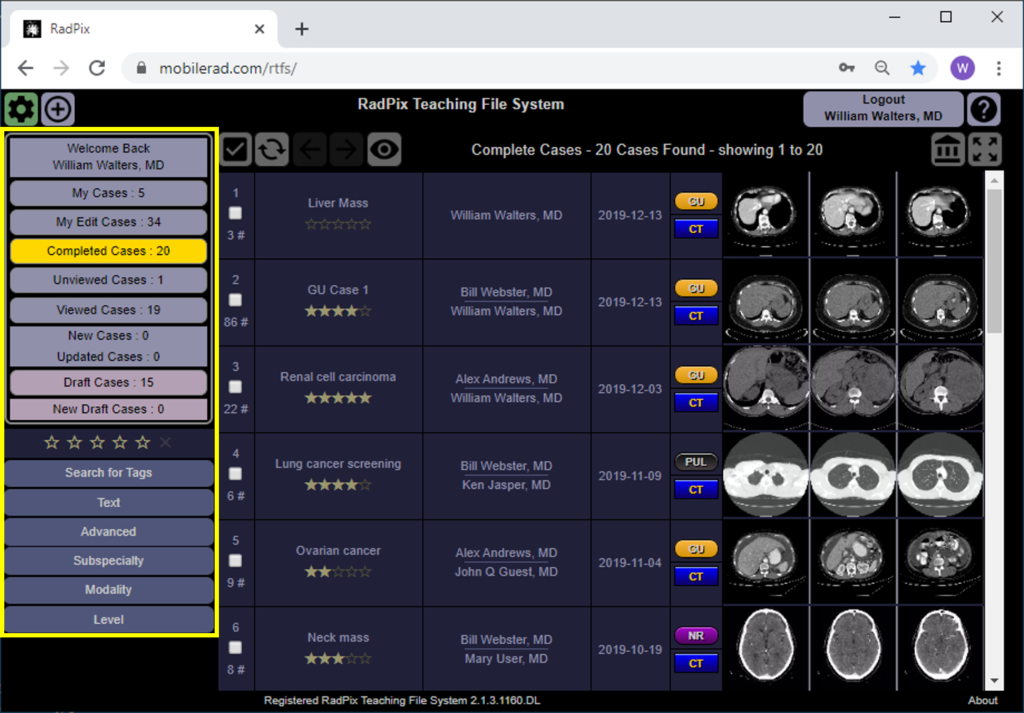Expand the Search for Tags panel
This screenshot has width=1024, height=713.
click(x=109, y=473)
